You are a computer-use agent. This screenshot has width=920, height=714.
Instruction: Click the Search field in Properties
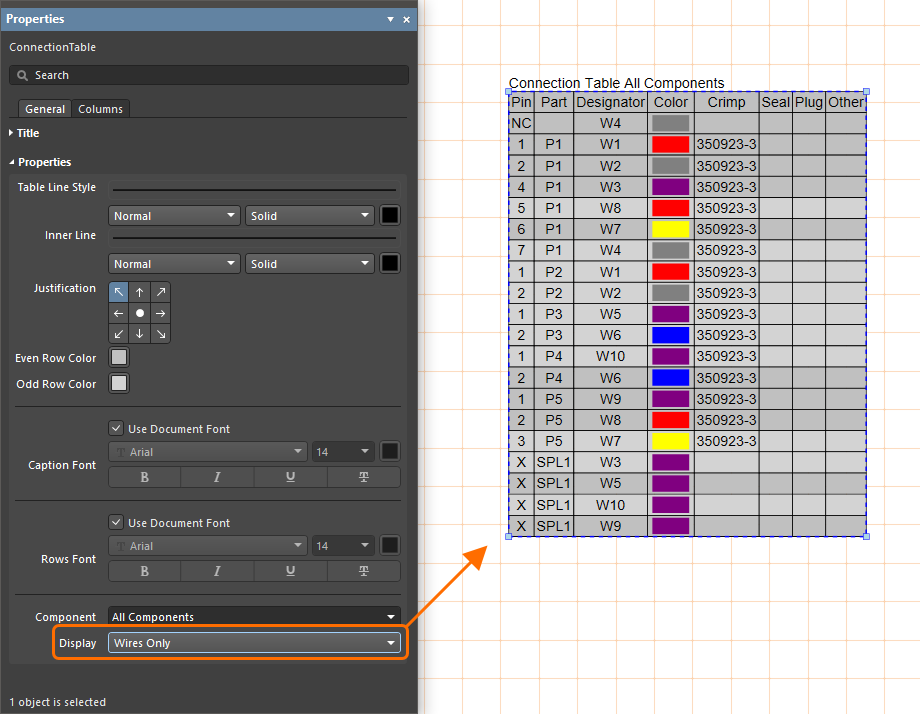pyautogui.click(x=209, y=75)
